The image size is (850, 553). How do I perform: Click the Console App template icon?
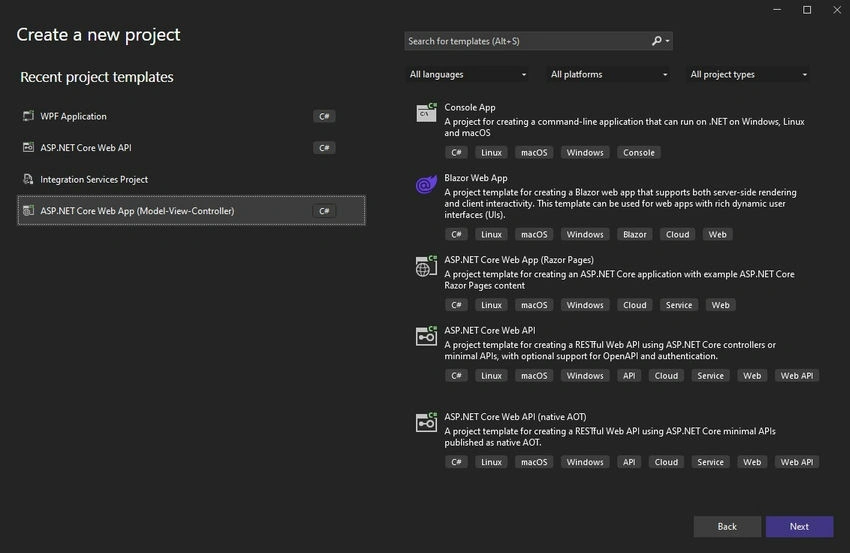pyautogui.click(x=426, y=112)
